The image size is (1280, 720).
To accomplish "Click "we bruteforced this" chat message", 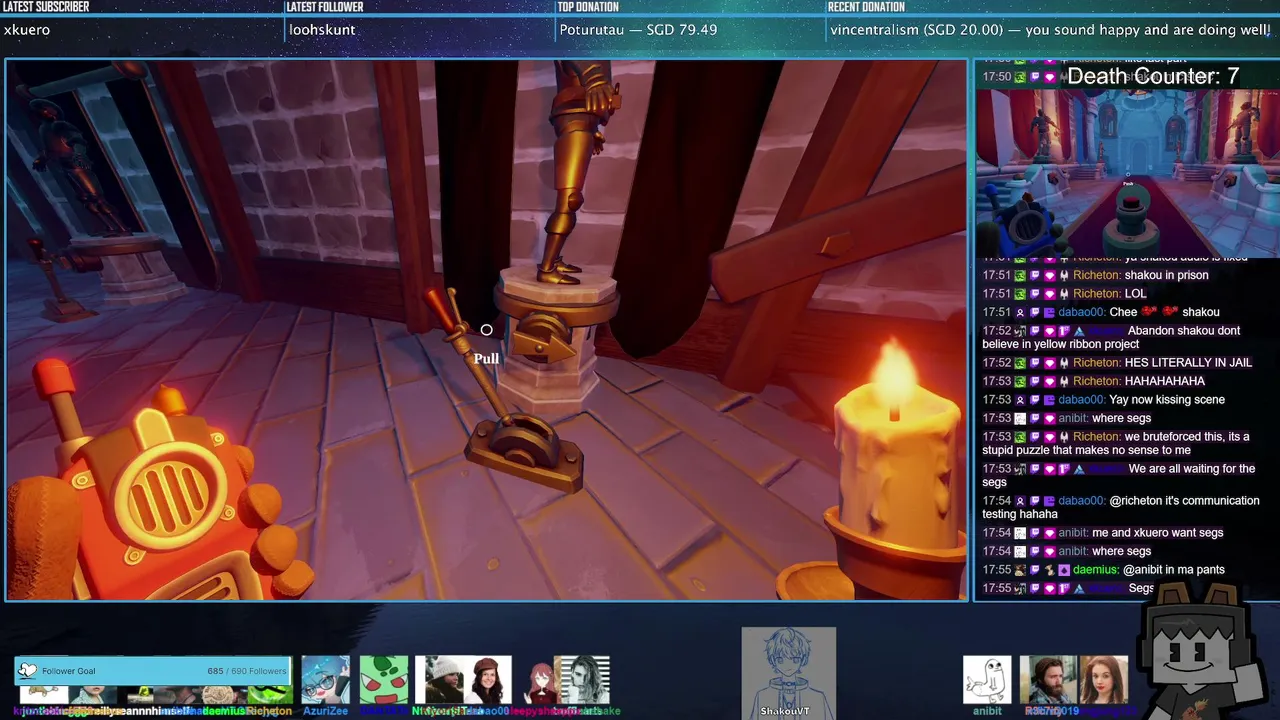I will pyautogui.click(x=1115, y=443).
